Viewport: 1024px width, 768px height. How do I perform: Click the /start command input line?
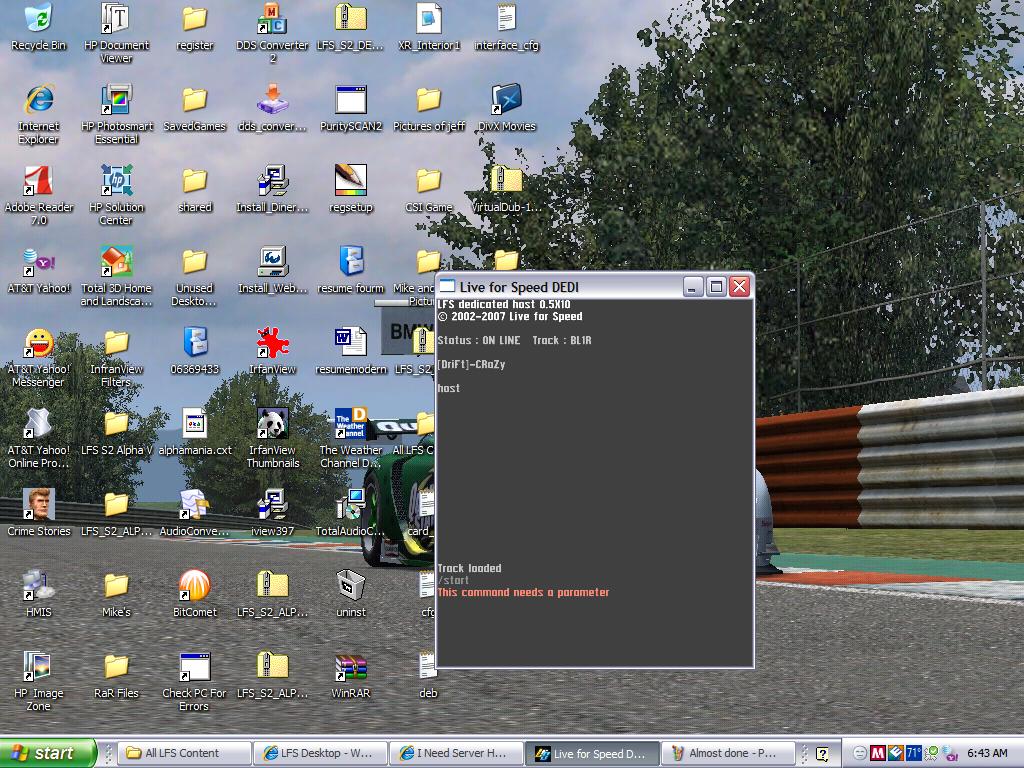click(x=453, y=580)
